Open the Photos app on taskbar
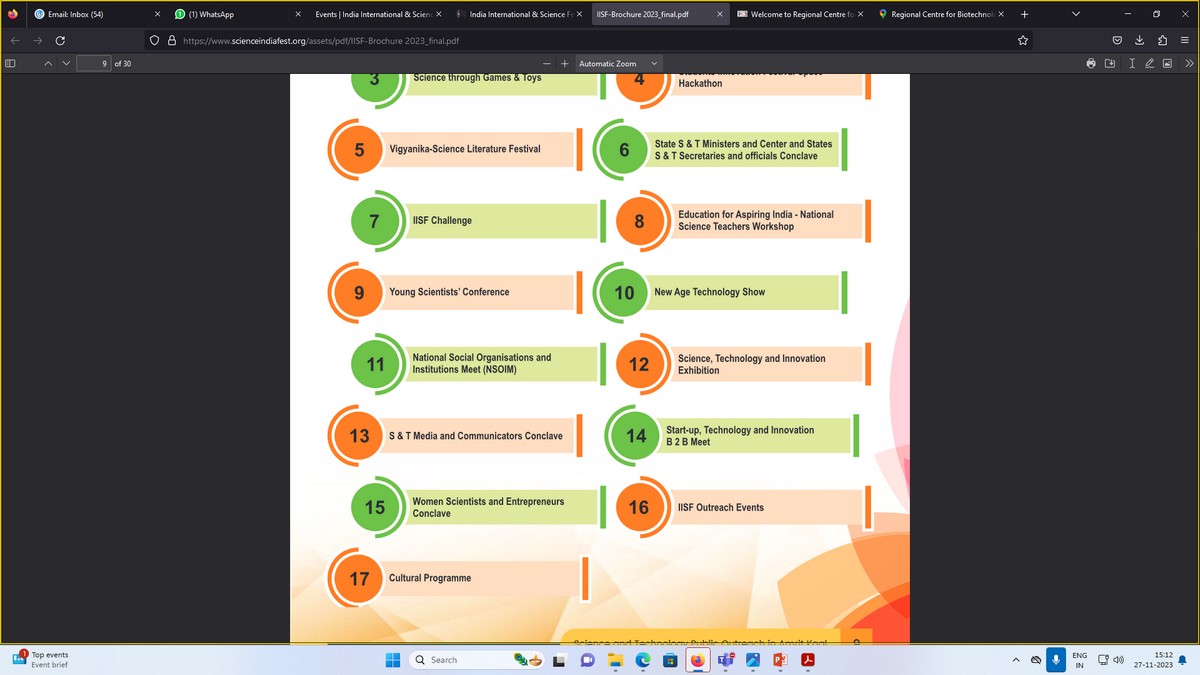Image resolution: width=1200 pixels, height=675 pixels. click(x=753, y=660)
